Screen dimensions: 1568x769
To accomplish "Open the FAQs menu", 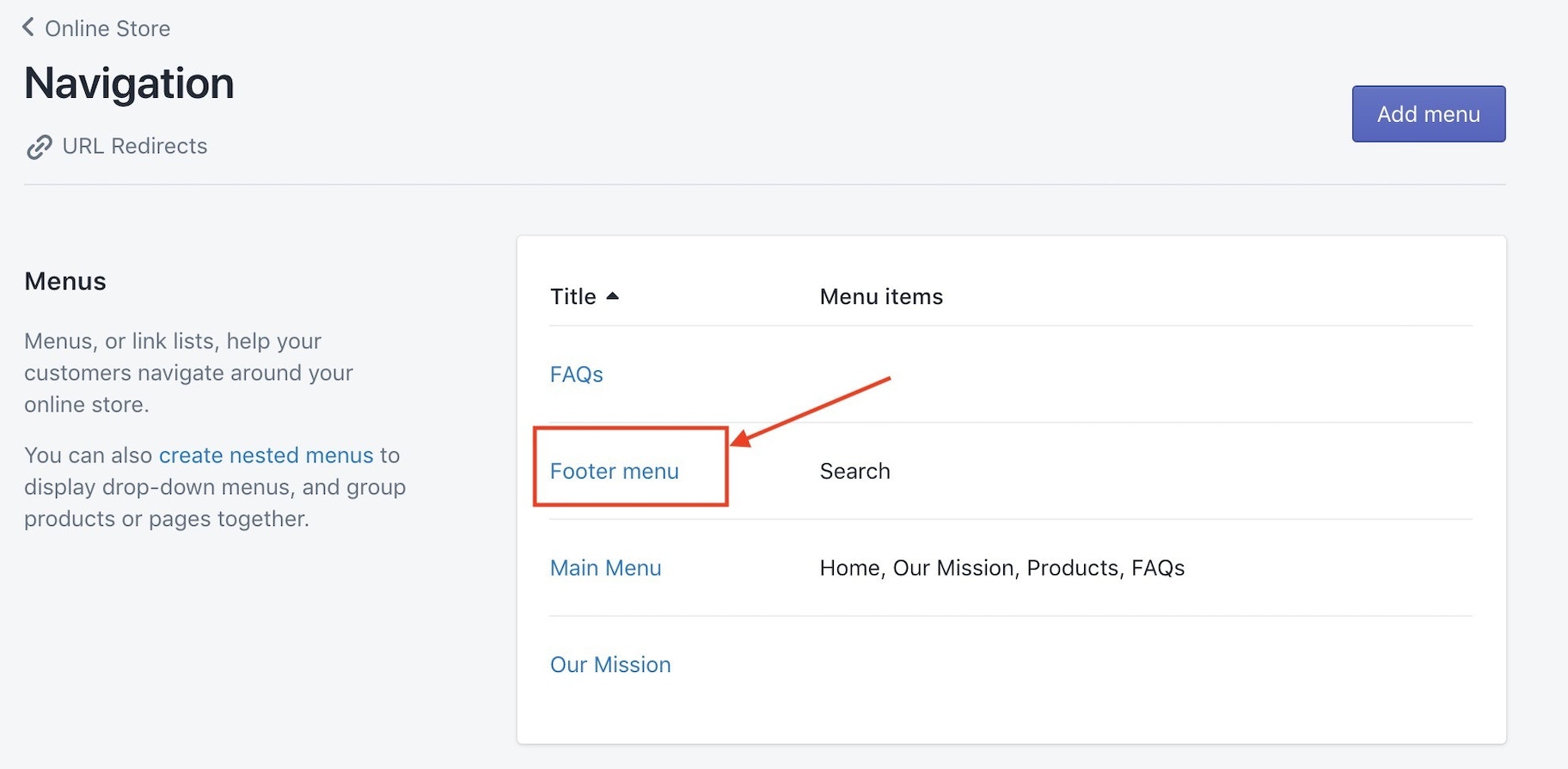I will click(576, 375).
